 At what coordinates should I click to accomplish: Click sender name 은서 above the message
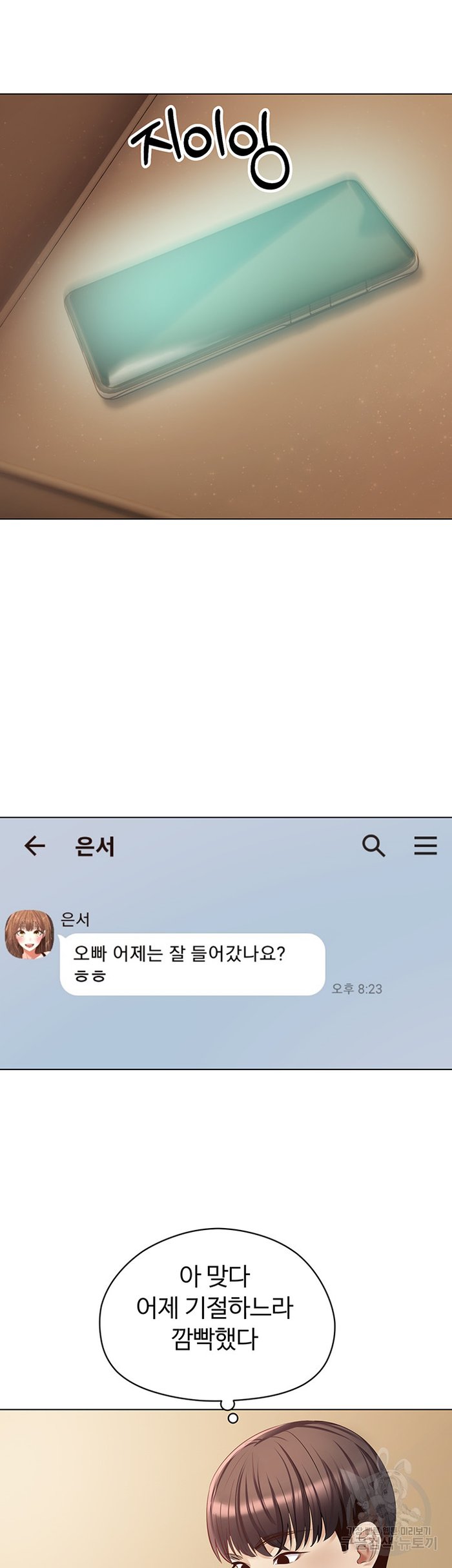pos(75,919)
